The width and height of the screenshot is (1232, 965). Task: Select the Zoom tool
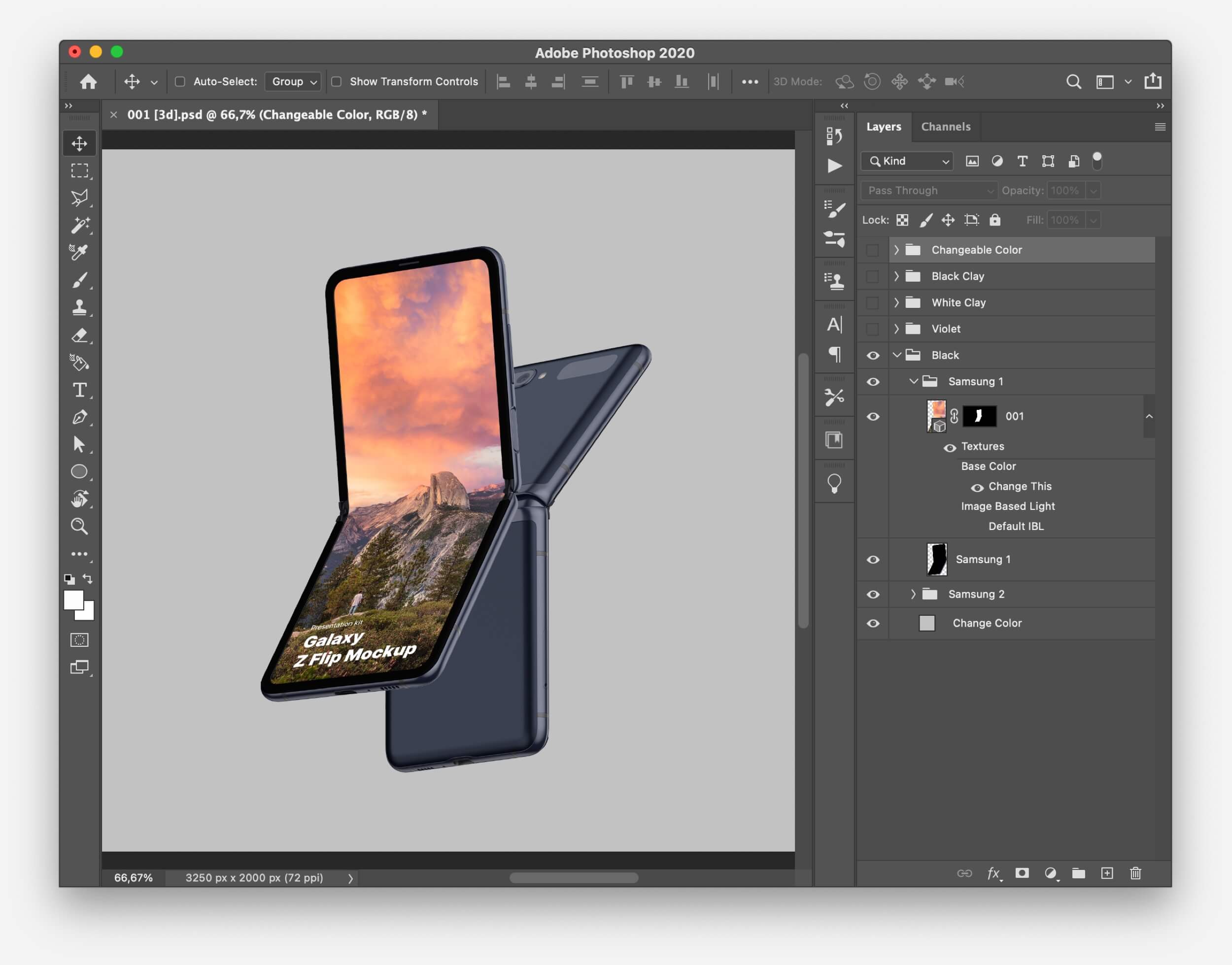79,526
